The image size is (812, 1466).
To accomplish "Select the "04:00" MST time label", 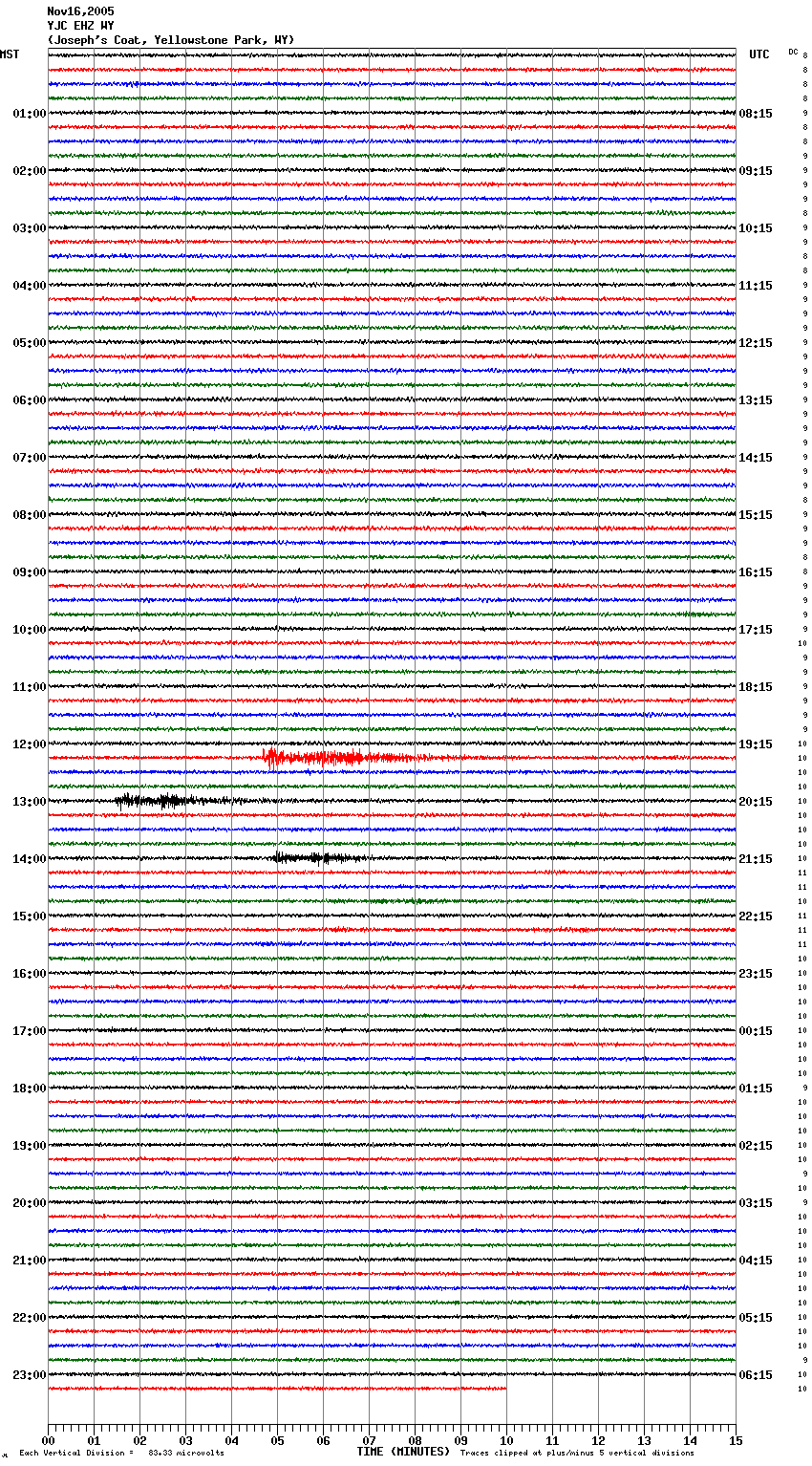I will coord(30,286).
